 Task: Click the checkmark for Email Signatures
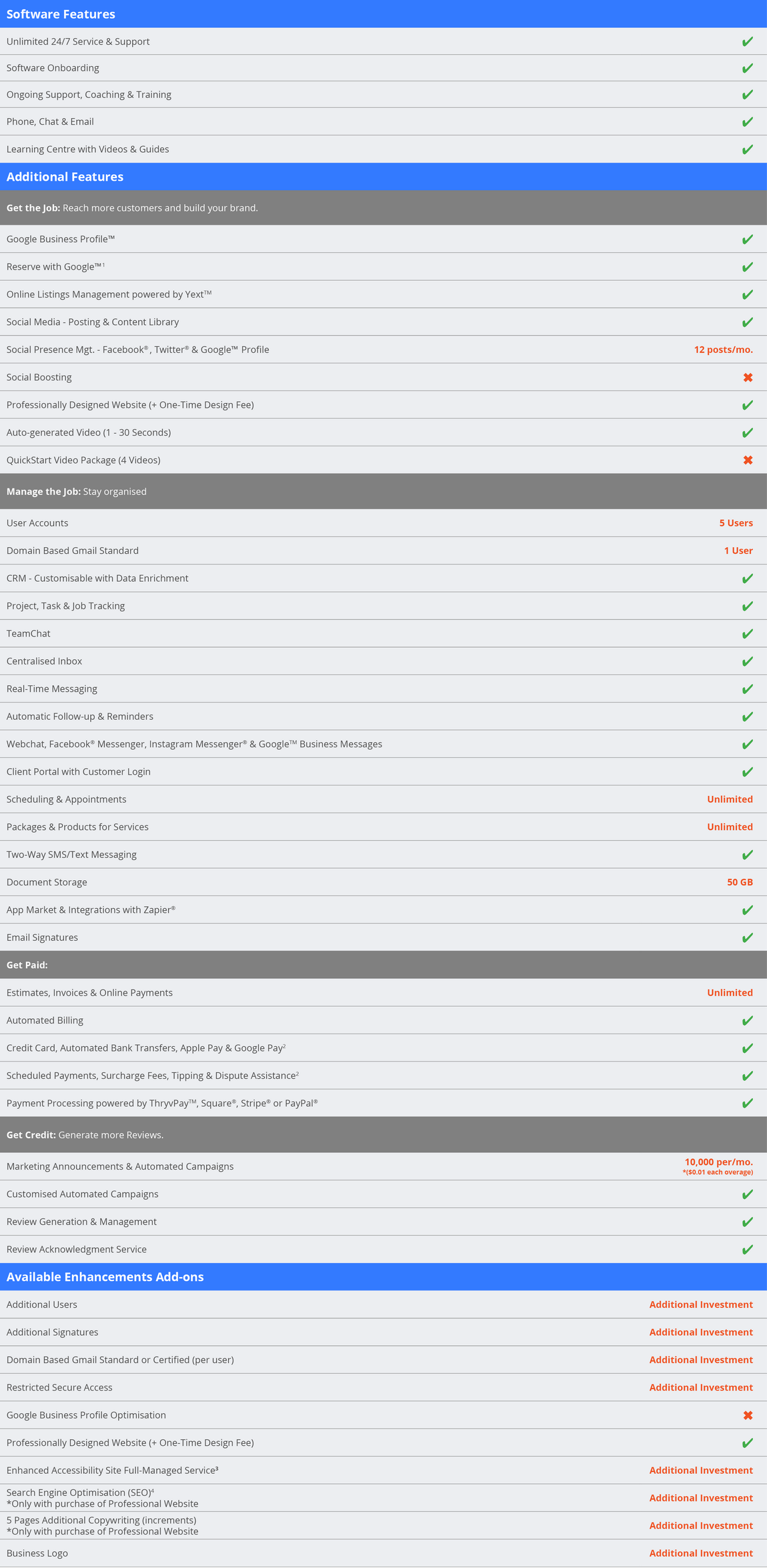747,937
